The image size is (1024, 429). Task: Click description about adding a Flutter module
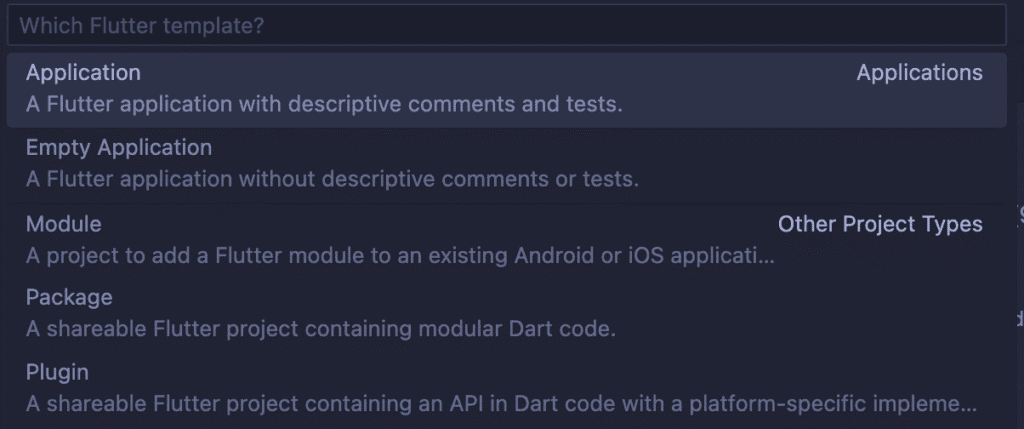tap(400, 256)
